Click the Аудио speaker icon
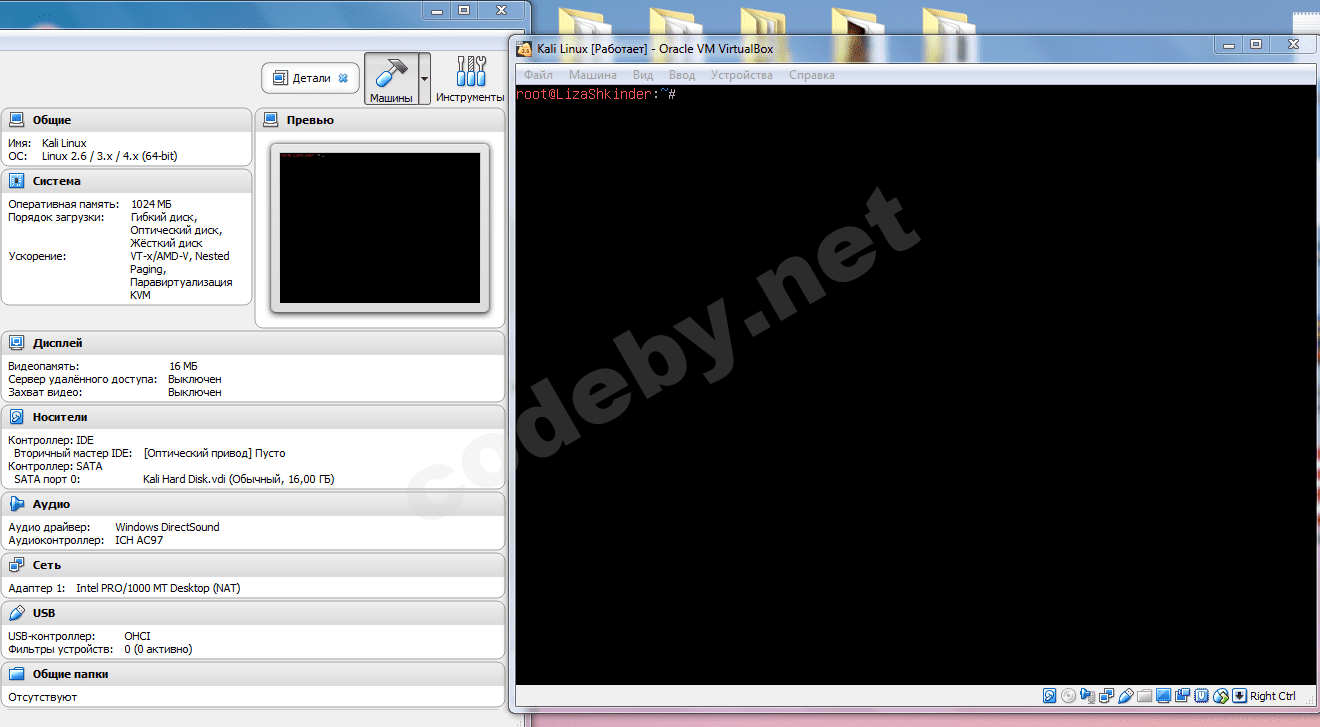 pos(17,504)
